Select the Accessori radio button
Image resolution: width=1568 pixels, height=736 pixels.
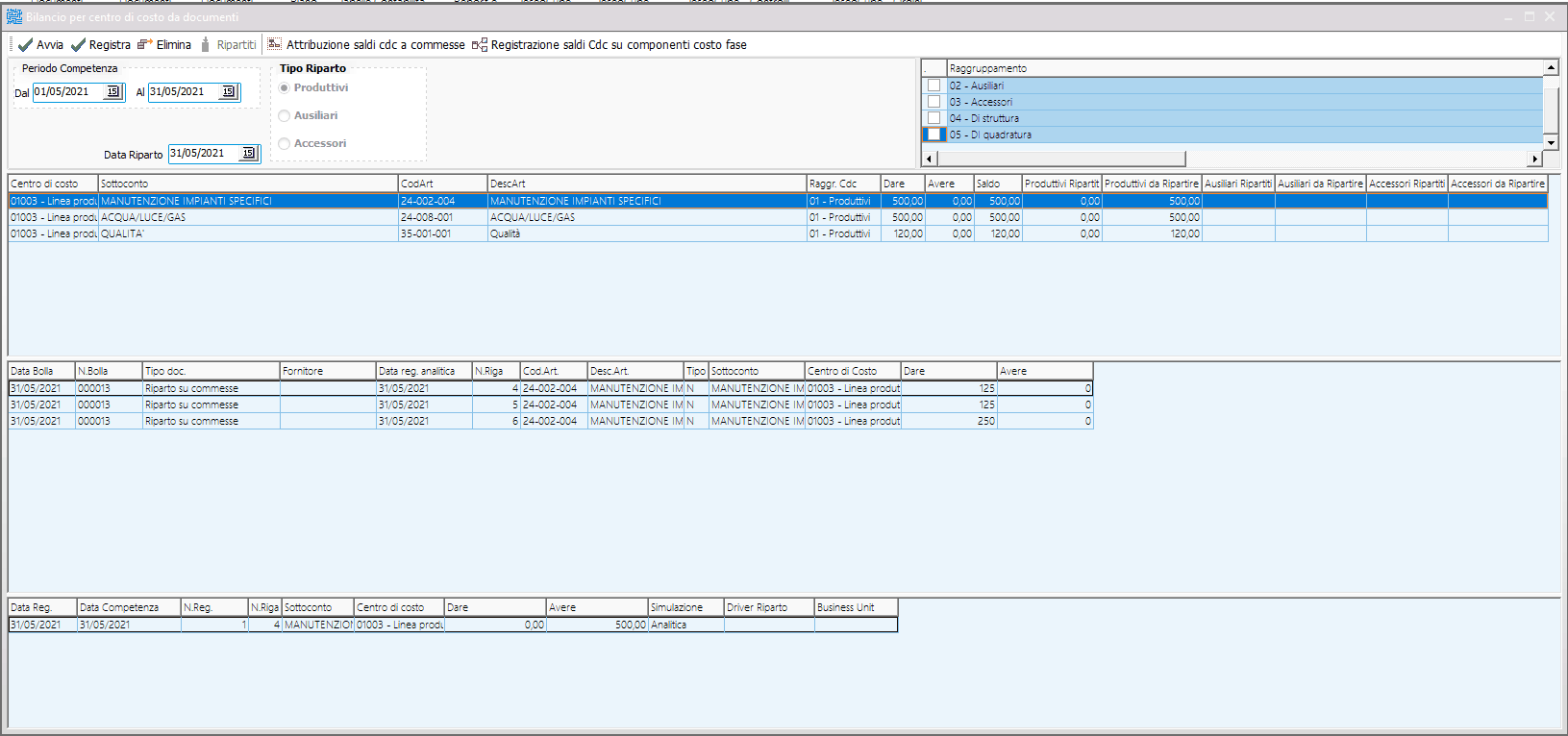(284, 143)
